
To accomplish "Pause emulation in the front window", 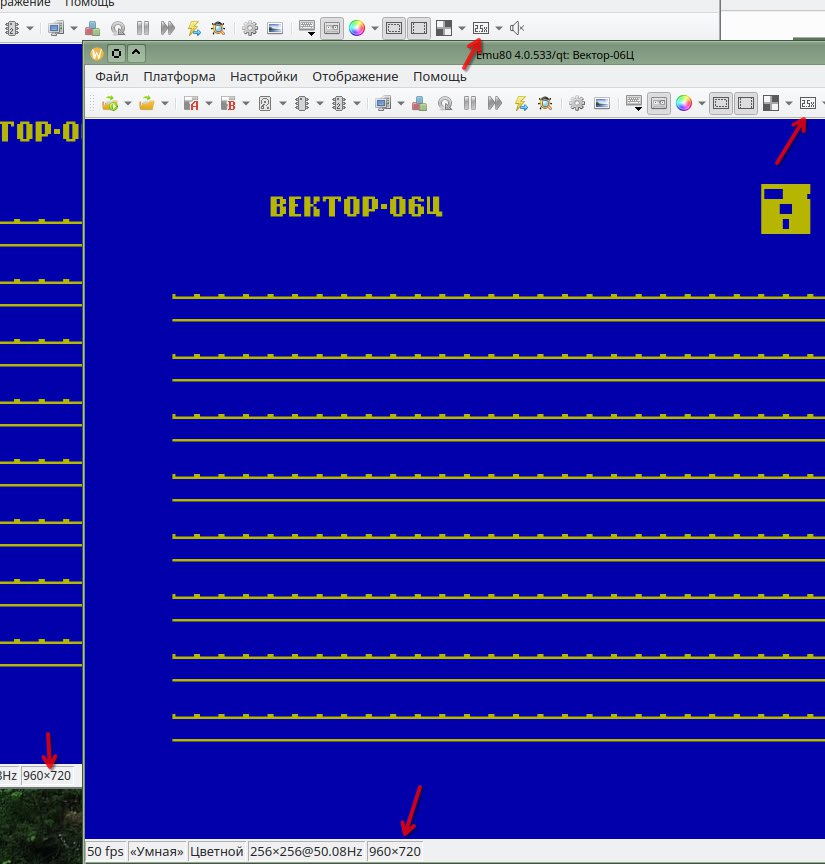I will [x=470, y=103].
